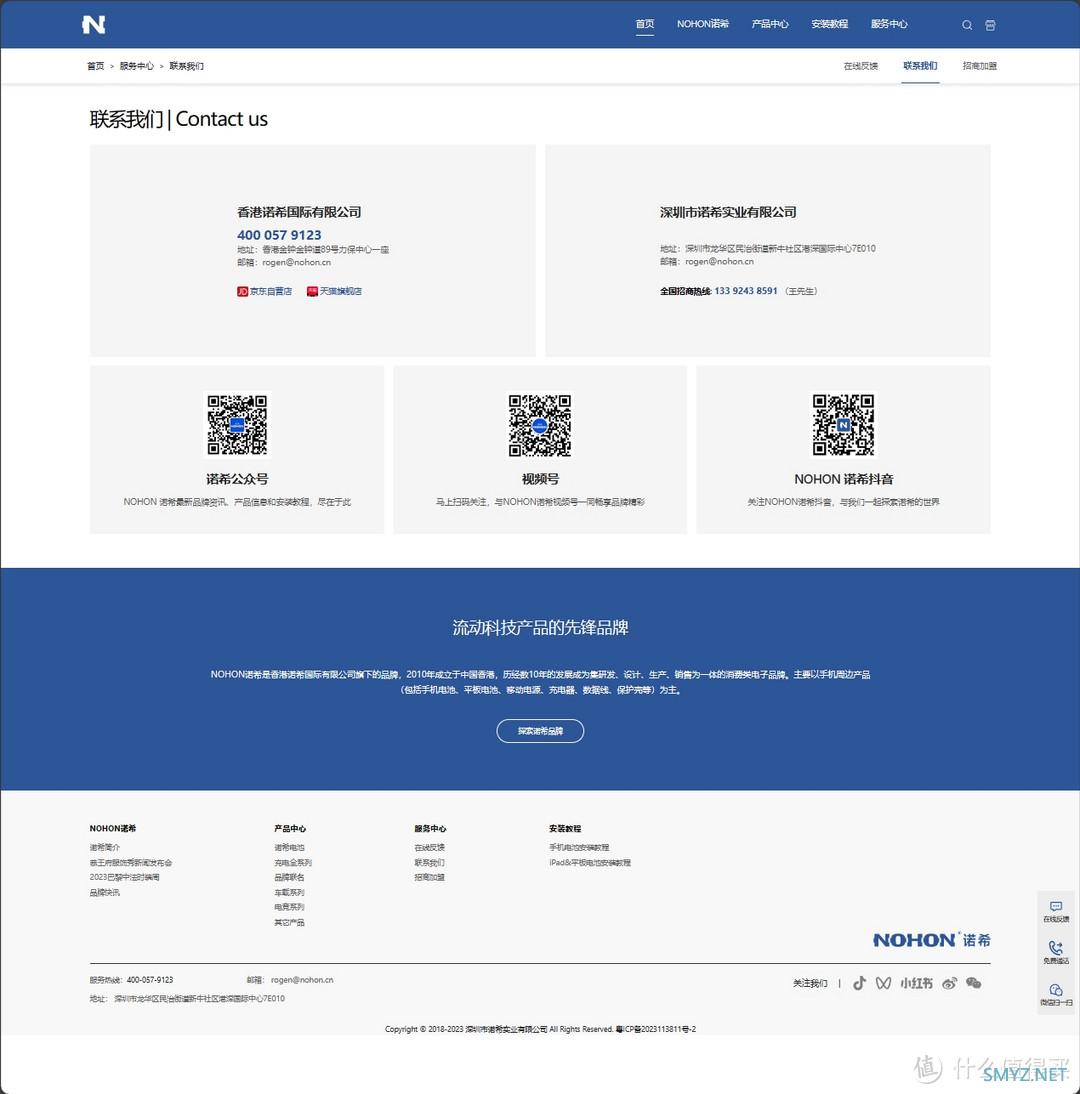Open 手机电池安装教程 footer link
The width and height of the screenshot is (1080, 1094).
[579, 847]
